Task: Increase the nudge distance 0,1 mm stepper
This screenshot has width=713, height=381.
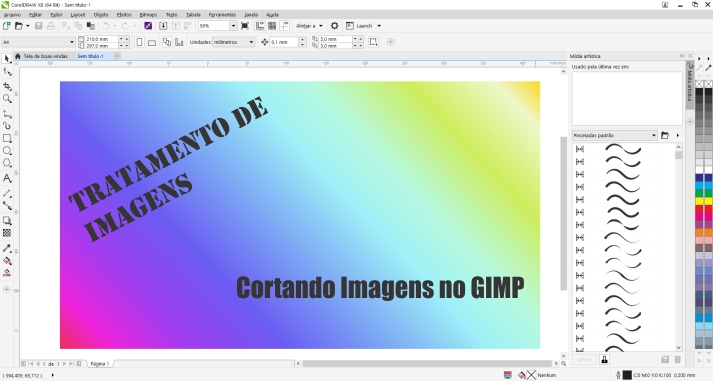Action: tap(302, 40)
